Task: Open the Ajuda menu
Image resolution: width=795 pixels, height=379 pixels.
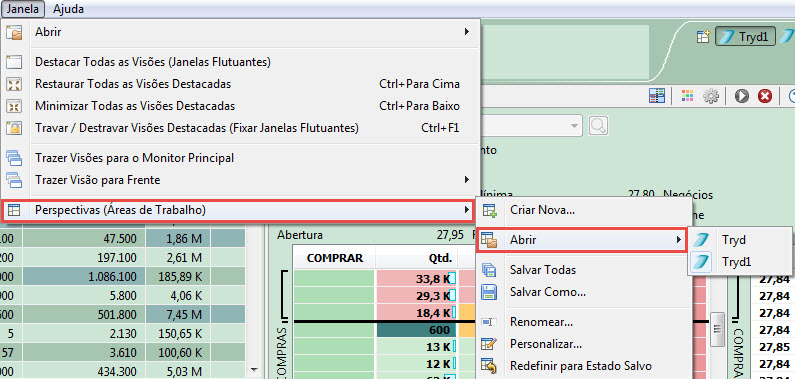Action: point(68,9)
